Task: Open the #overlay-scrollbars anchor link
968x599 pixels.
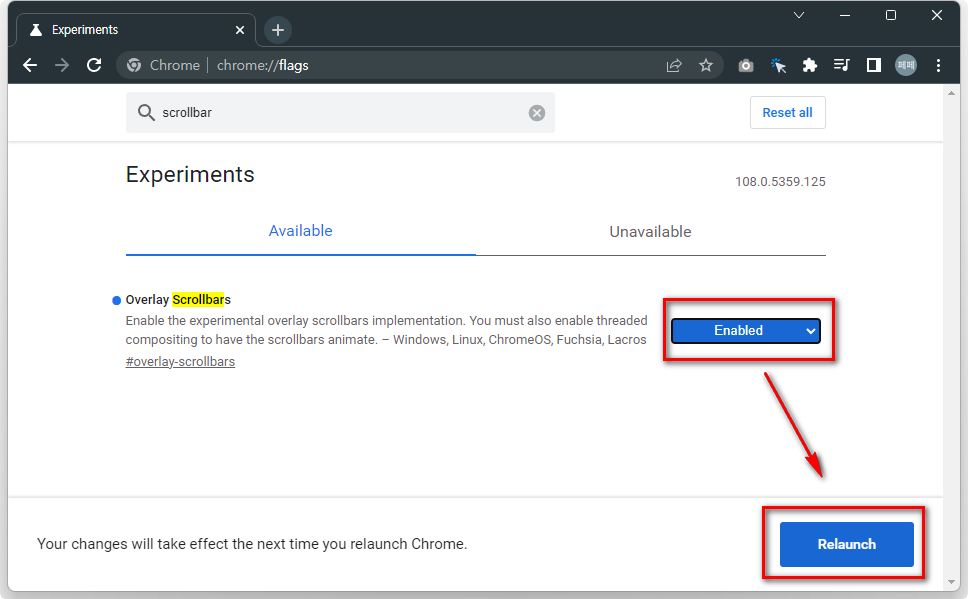Action: tap(180, 362)
